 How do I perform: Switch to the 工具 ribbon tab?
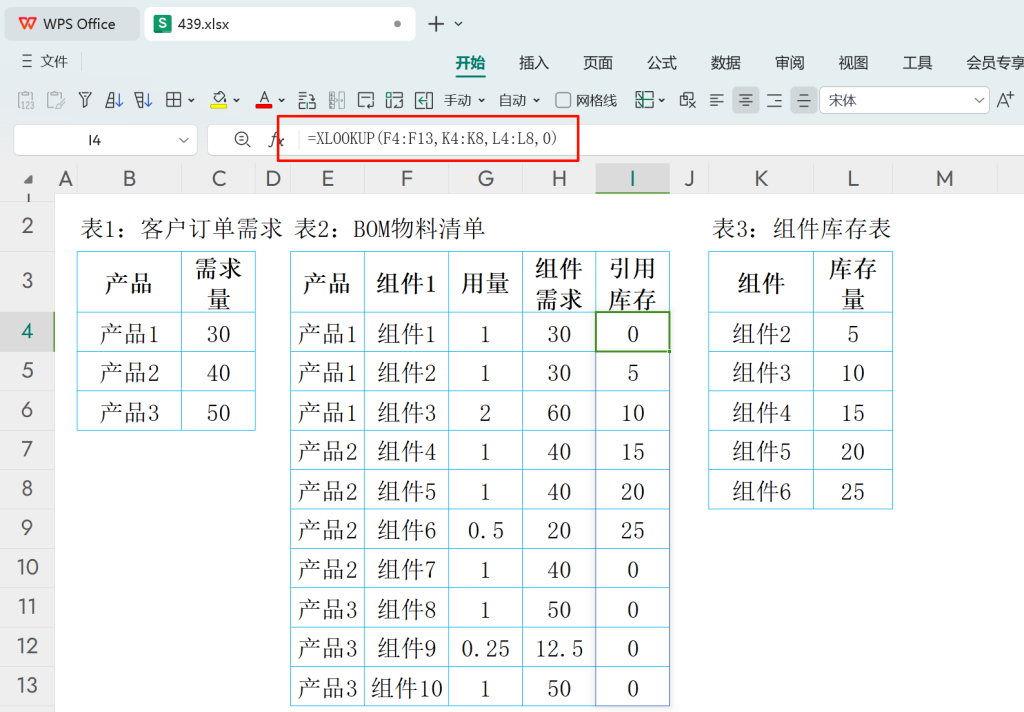917,63
